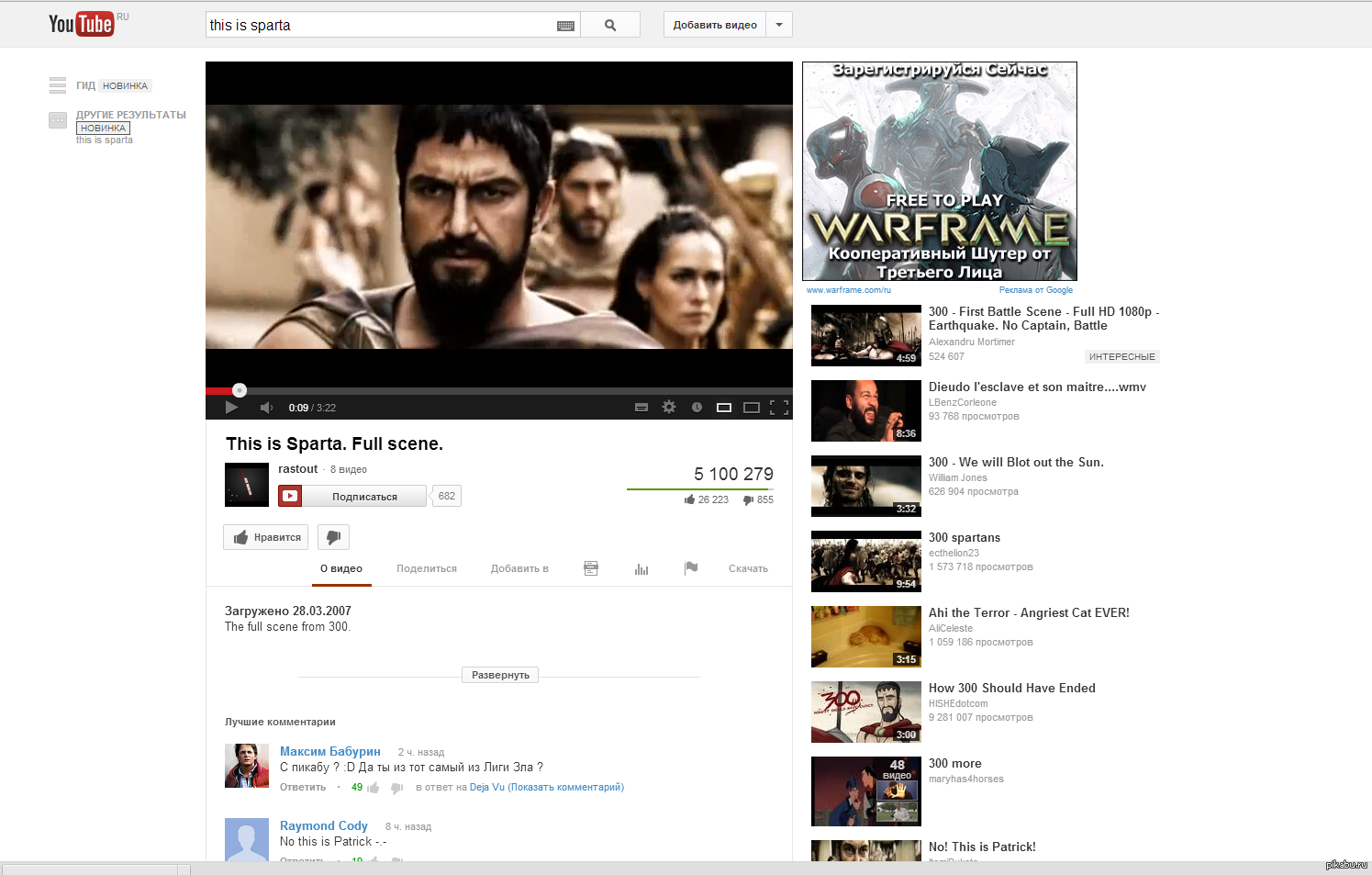Open the Добавить в tab
Screen dimensions: 1372x875
(519, 569)
